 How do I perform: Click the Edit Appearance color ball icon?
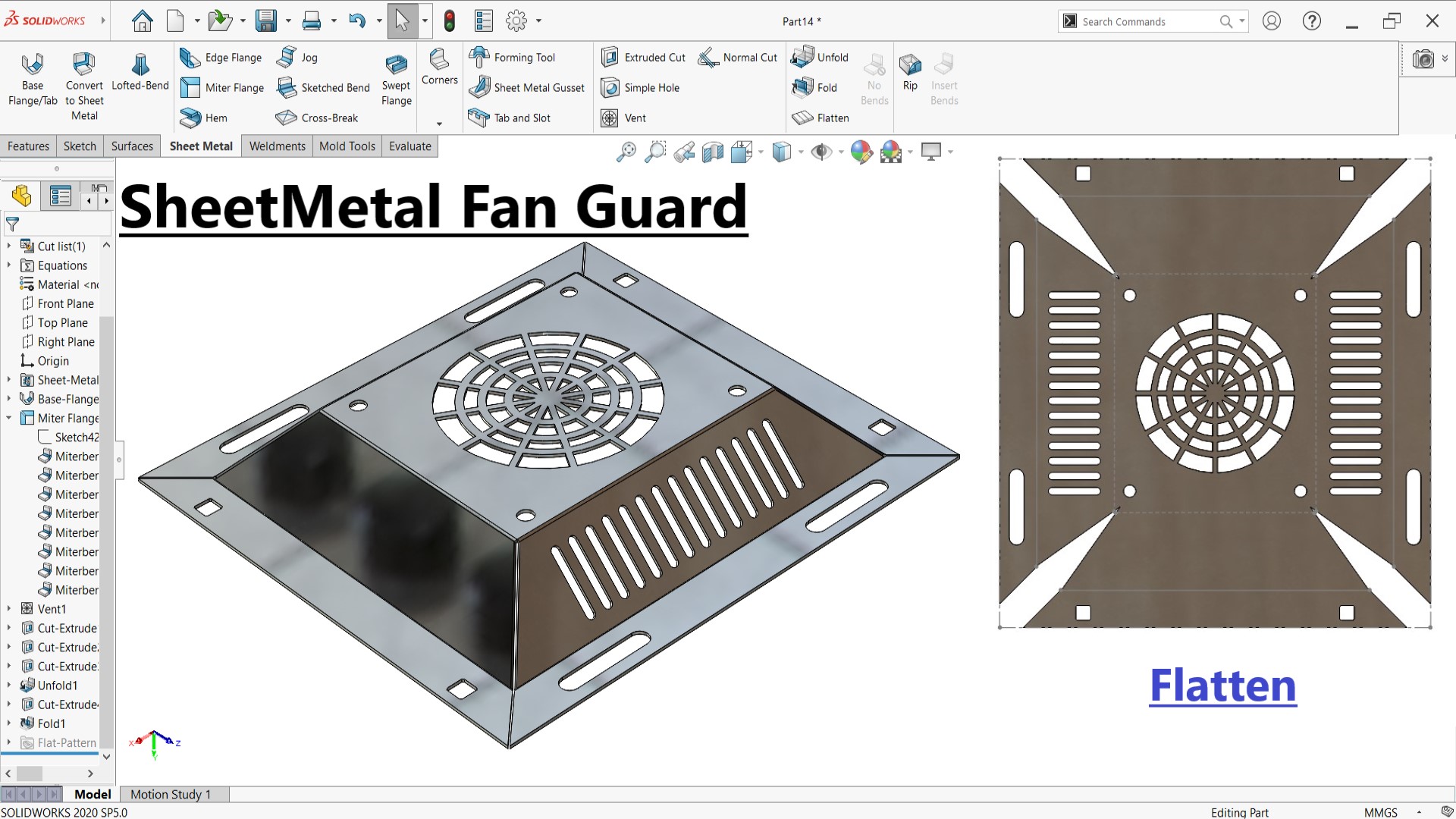pos(861,152)
